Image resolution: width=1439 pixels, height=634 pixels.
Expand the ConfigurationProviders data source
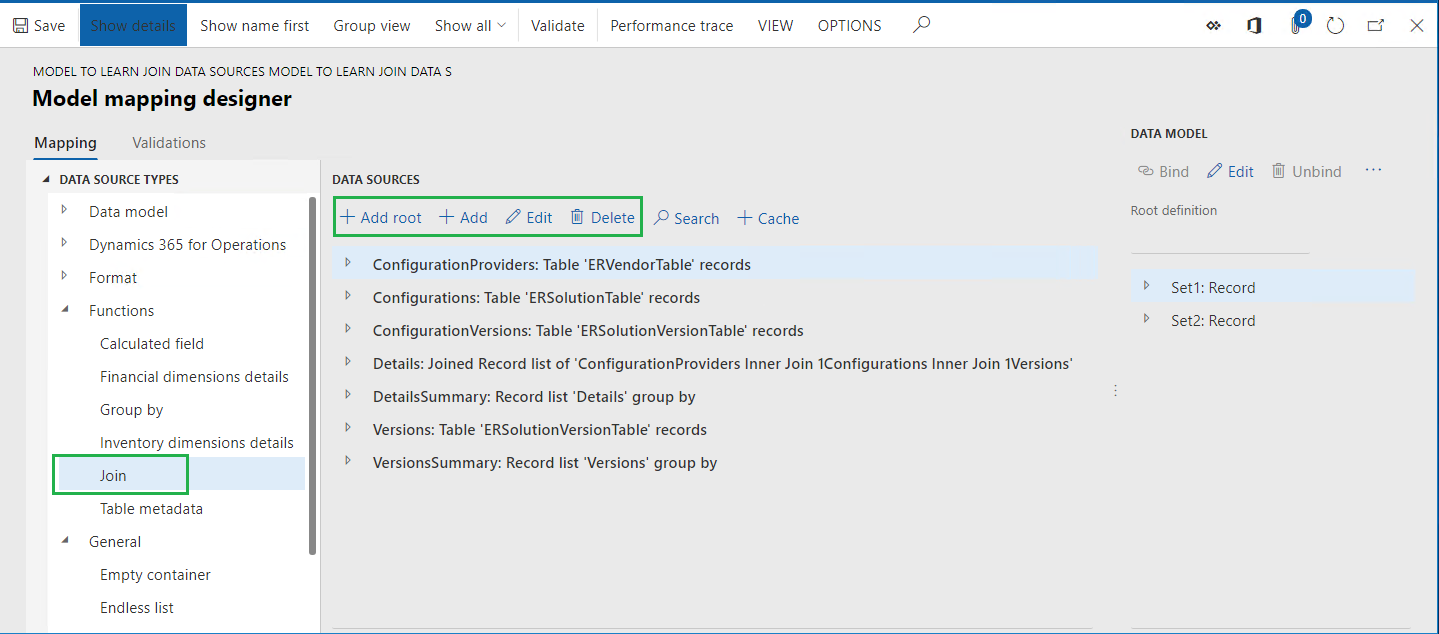tap(348, 263)
